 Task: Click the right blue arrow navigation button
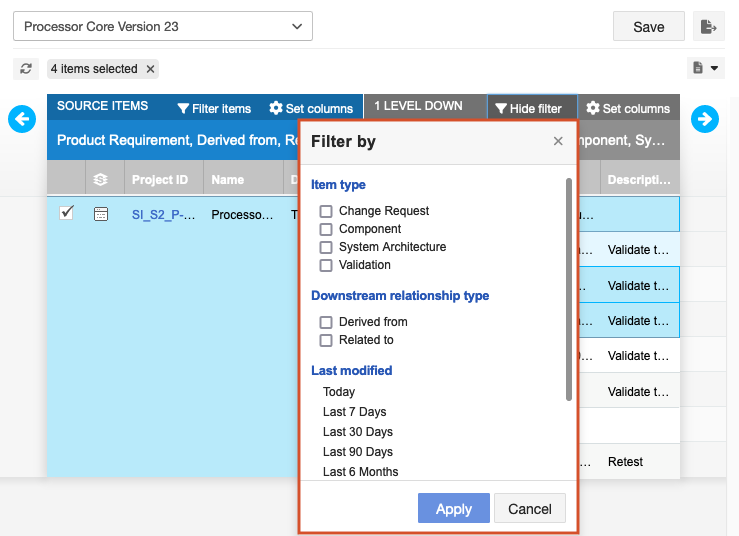coord(705,119)
